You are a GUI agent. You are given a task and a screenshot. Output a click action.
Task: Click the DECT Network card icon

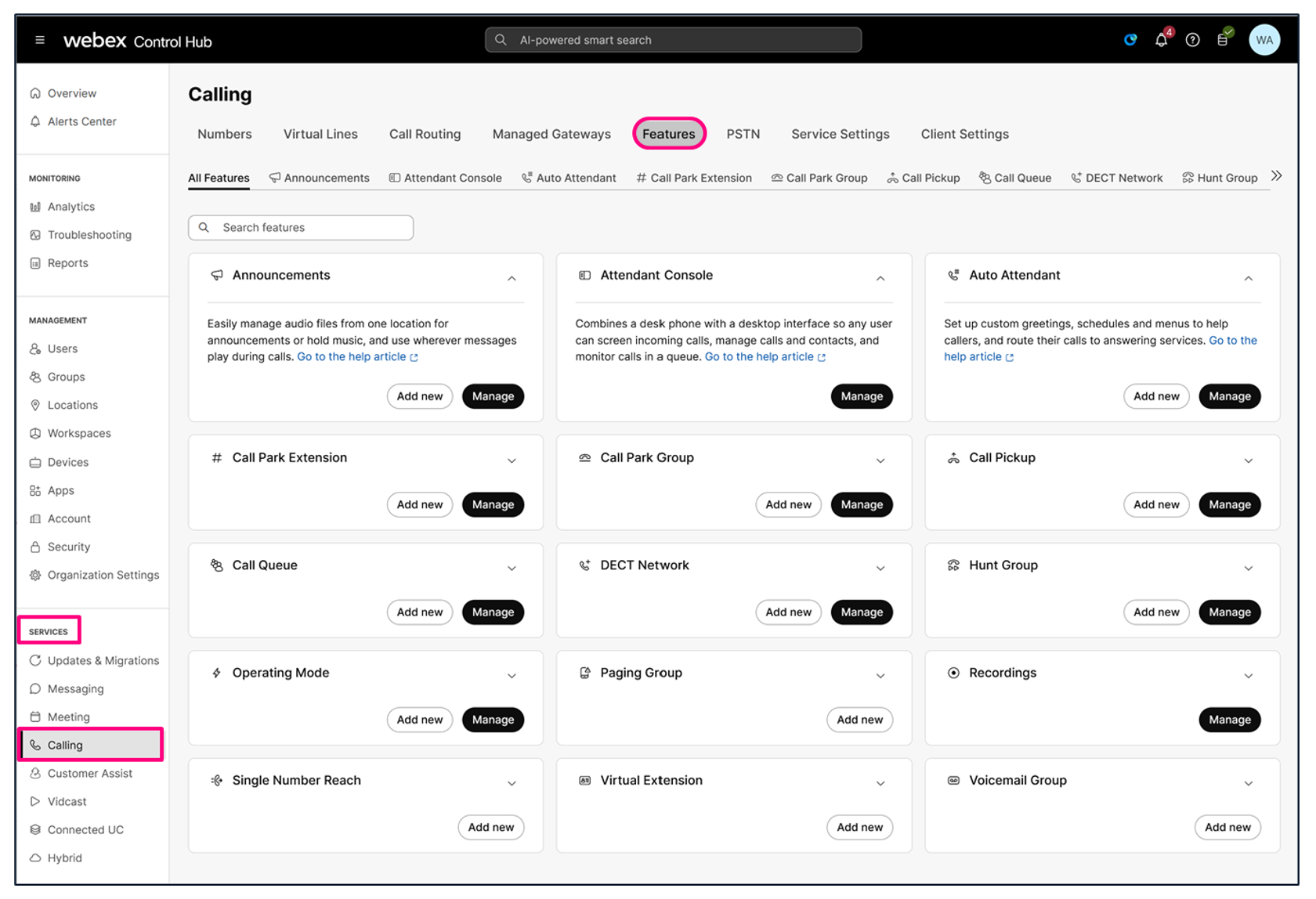(584, 565)
